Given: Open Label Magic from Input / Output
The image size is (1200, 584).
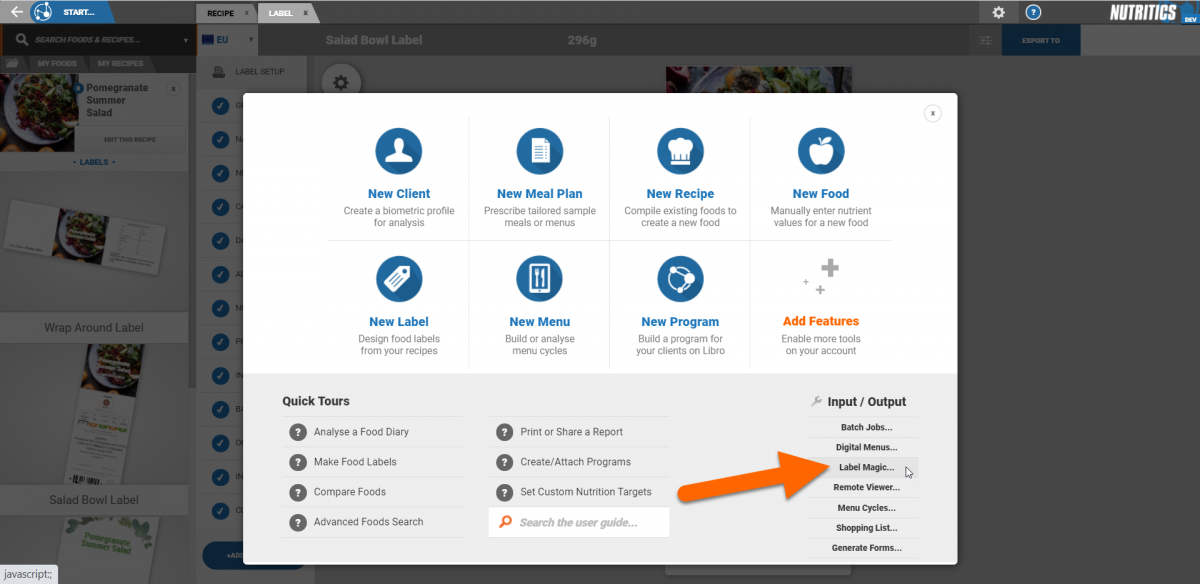Looking at the screenshot, I should coord(866,467).
